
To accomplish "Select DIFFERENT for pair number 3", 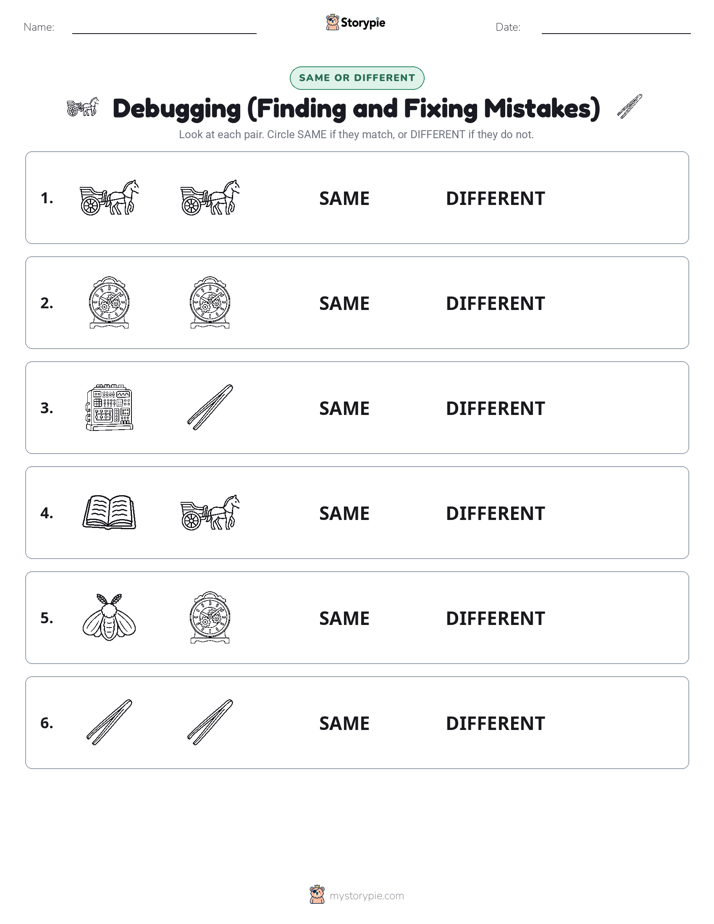I will (x=495, y=408).
